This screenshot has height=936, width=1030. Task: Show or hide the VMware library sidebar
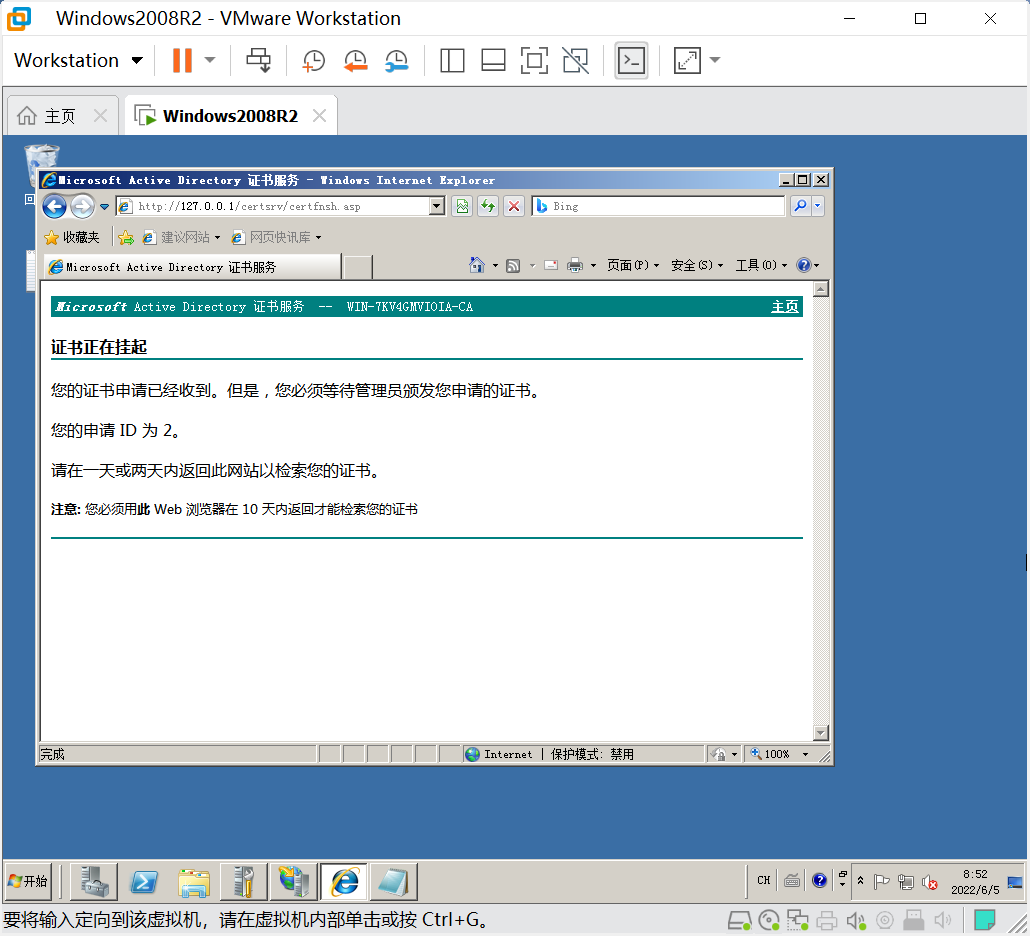(452, 60)
